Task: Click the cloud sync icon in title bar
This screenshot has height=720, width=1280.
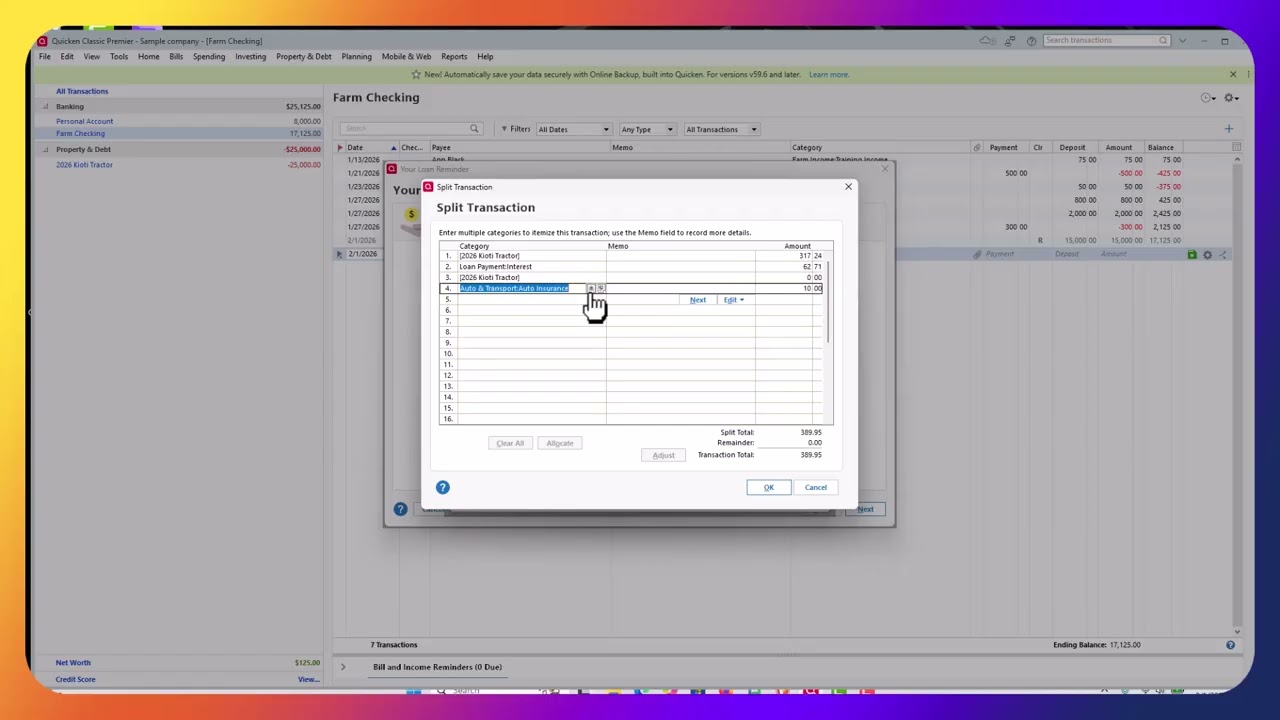Action: click(x=987, y=41)
